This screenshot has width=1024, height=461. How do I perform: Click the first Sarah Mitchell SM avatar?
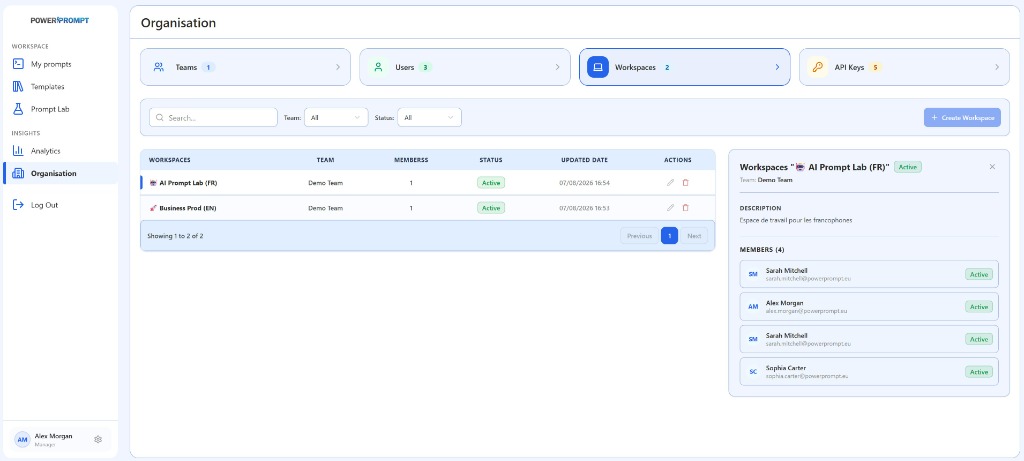coord(753,274)
